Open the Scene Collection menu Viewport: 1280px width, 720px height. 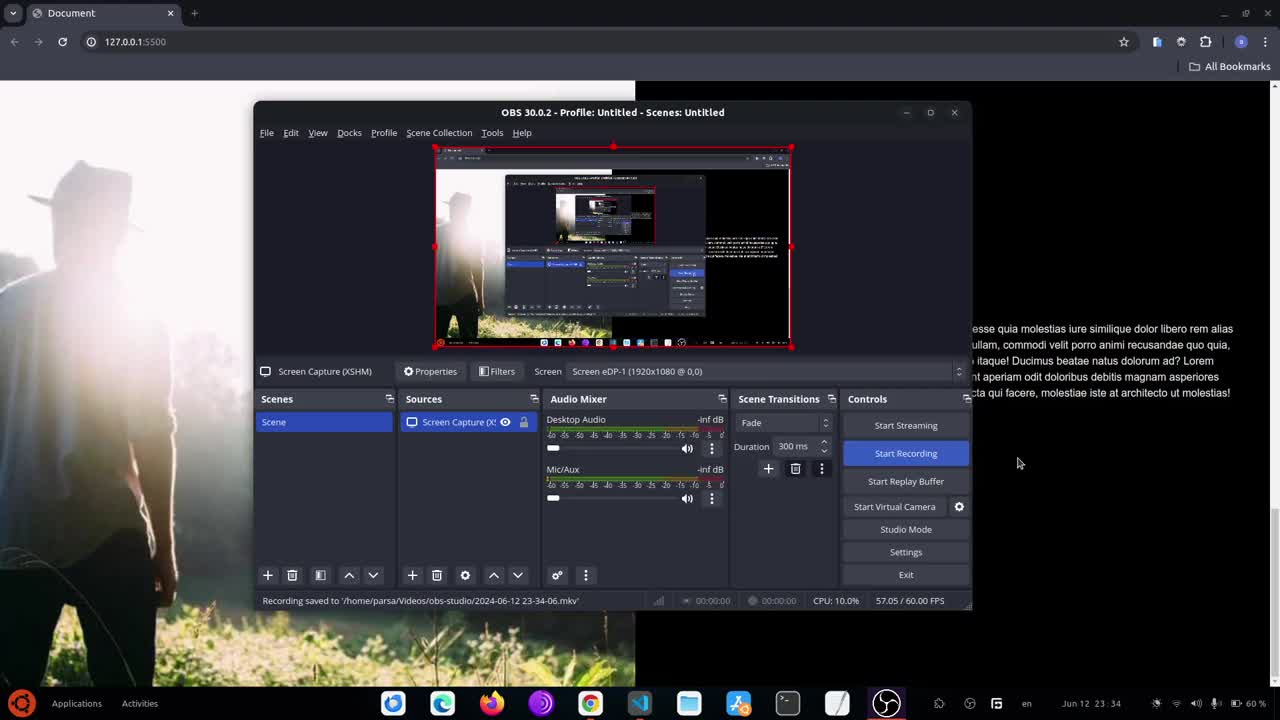439,133
